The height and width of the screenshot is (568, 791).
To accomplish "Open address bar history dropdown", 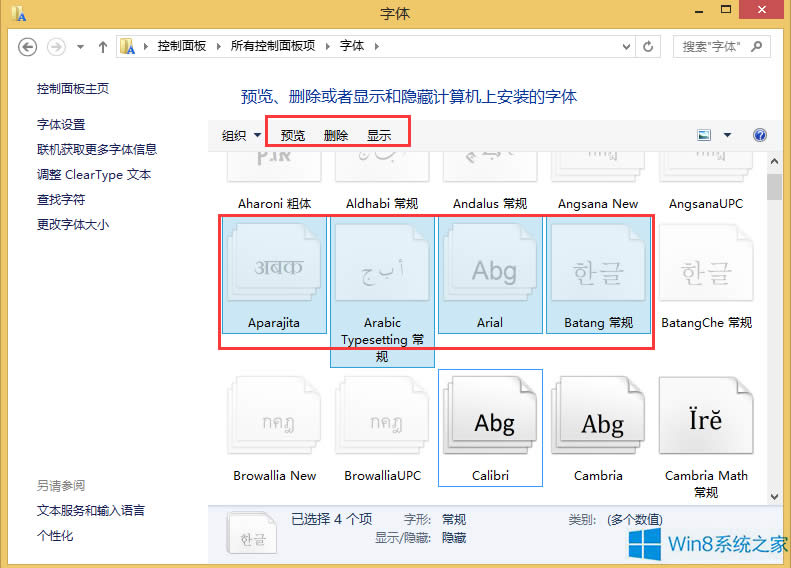I will [626, 47].
